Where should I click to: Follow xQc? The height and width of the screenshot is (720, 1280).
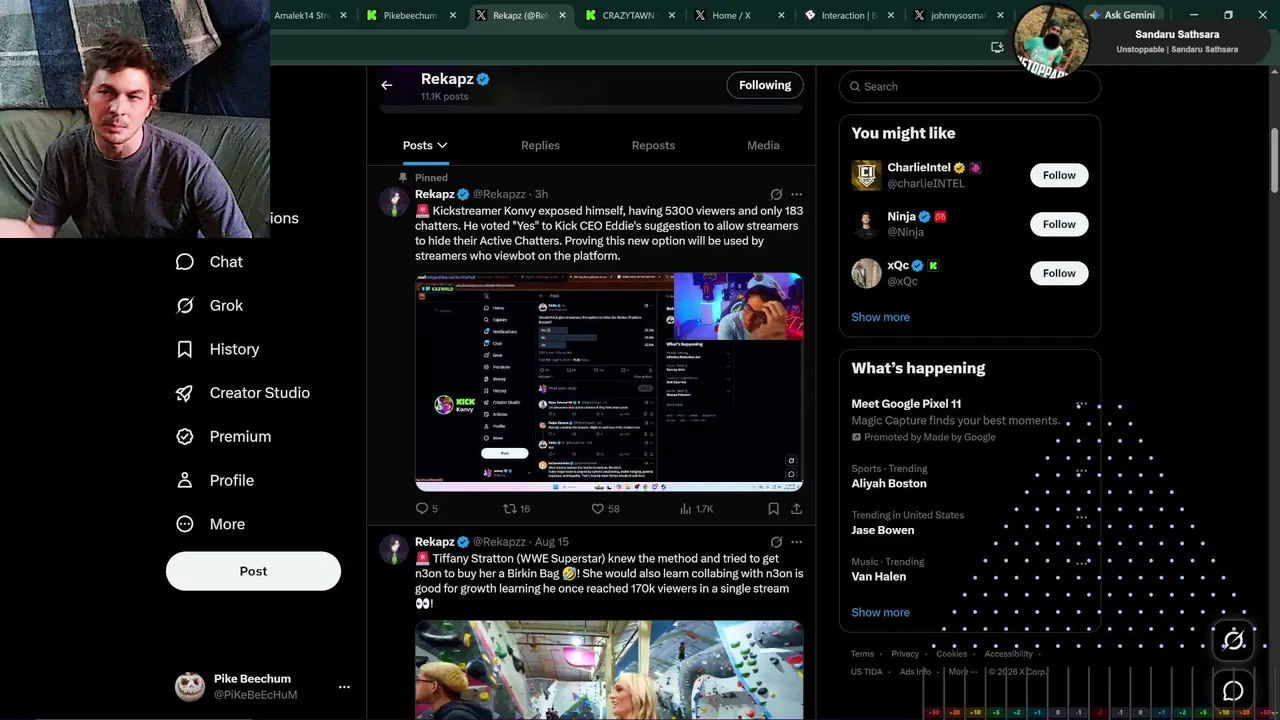[x=1059, y=273]
